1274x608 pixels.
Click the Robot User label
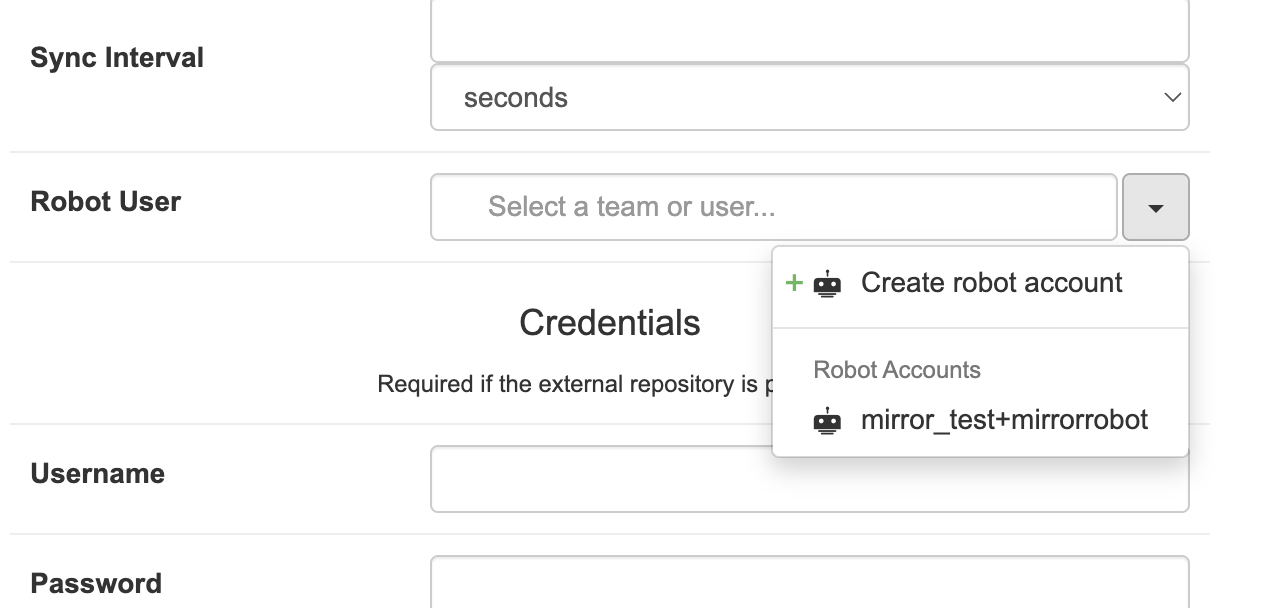pyautogui.click(x=106, y=202)
